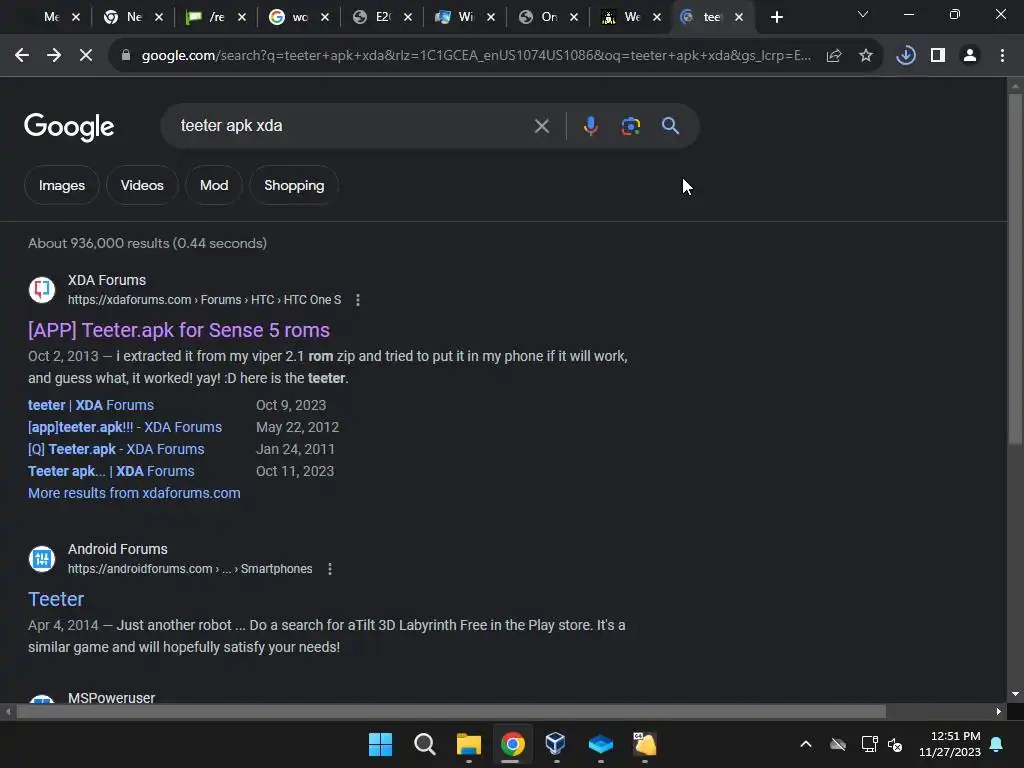
Task: Open the Windows Start menu
Action: point(380,744)
